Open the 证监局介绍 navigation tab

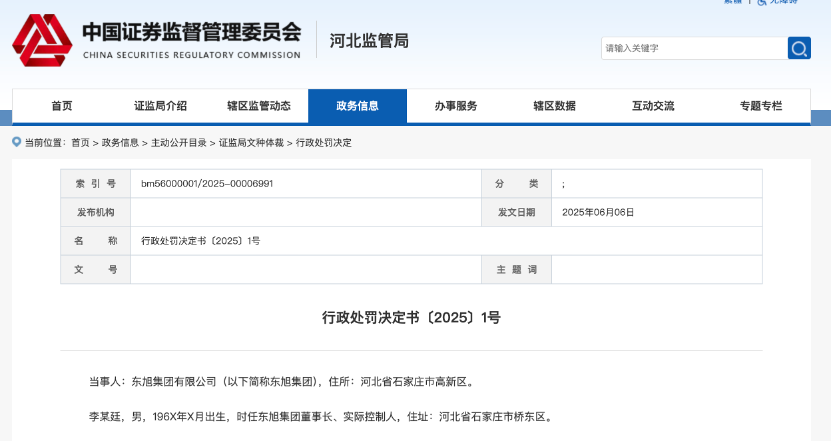point(160,106)
